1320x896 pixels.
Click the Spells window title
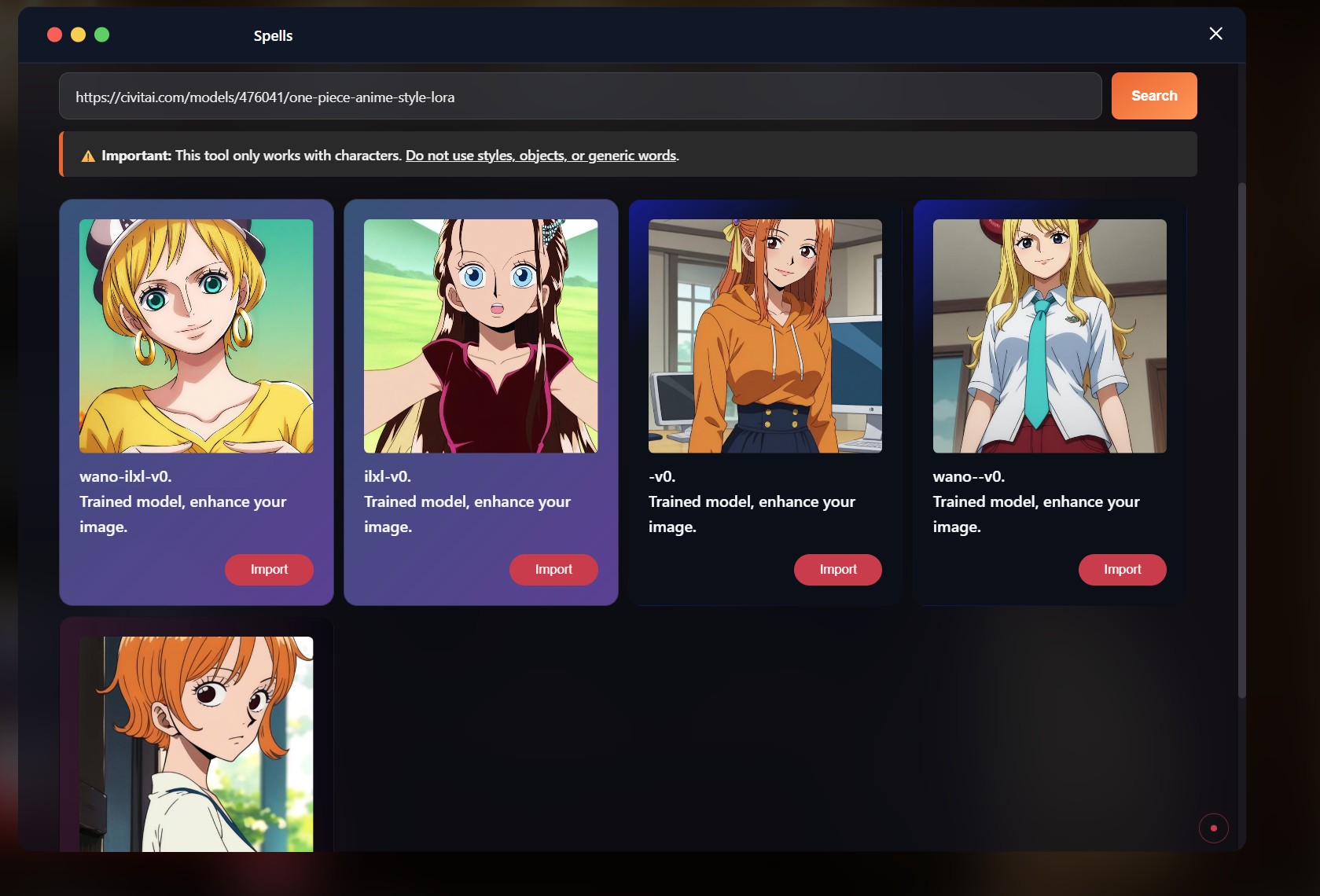[273, 36]
